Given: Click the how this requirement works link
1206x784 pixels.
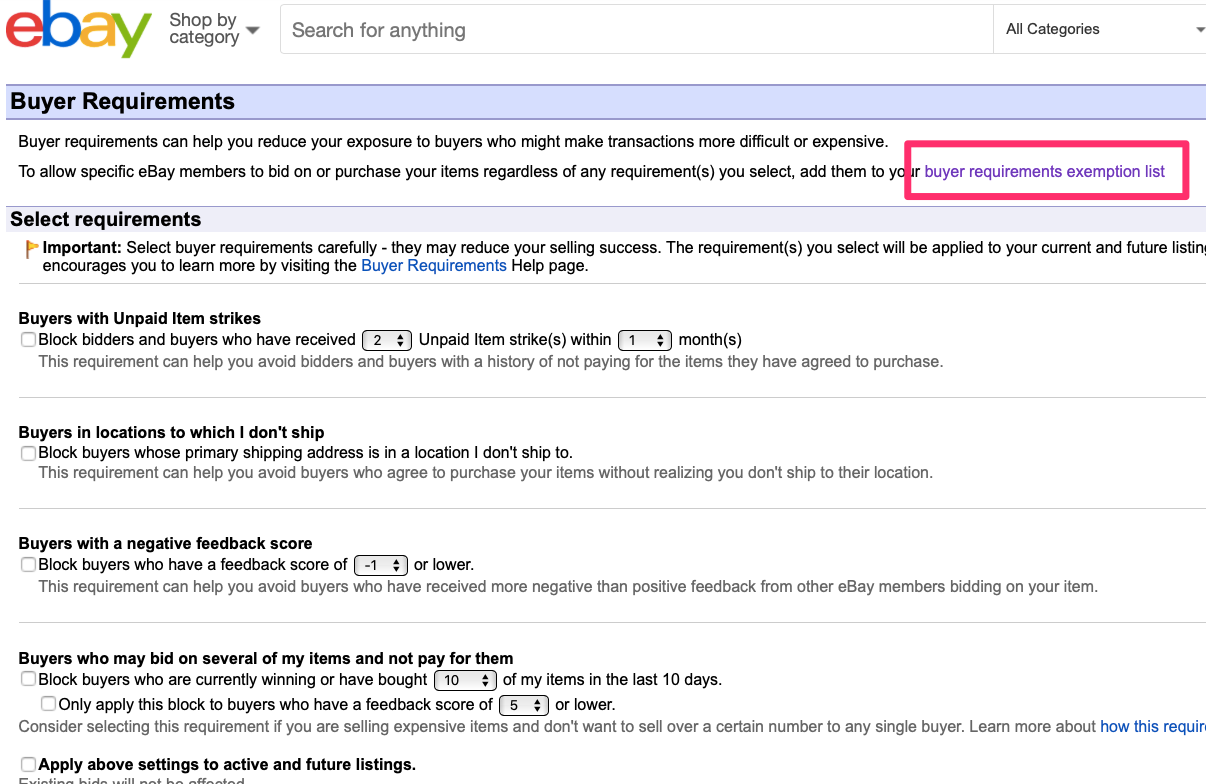Looking at the screenshot, I should [x=1152, y=727].
